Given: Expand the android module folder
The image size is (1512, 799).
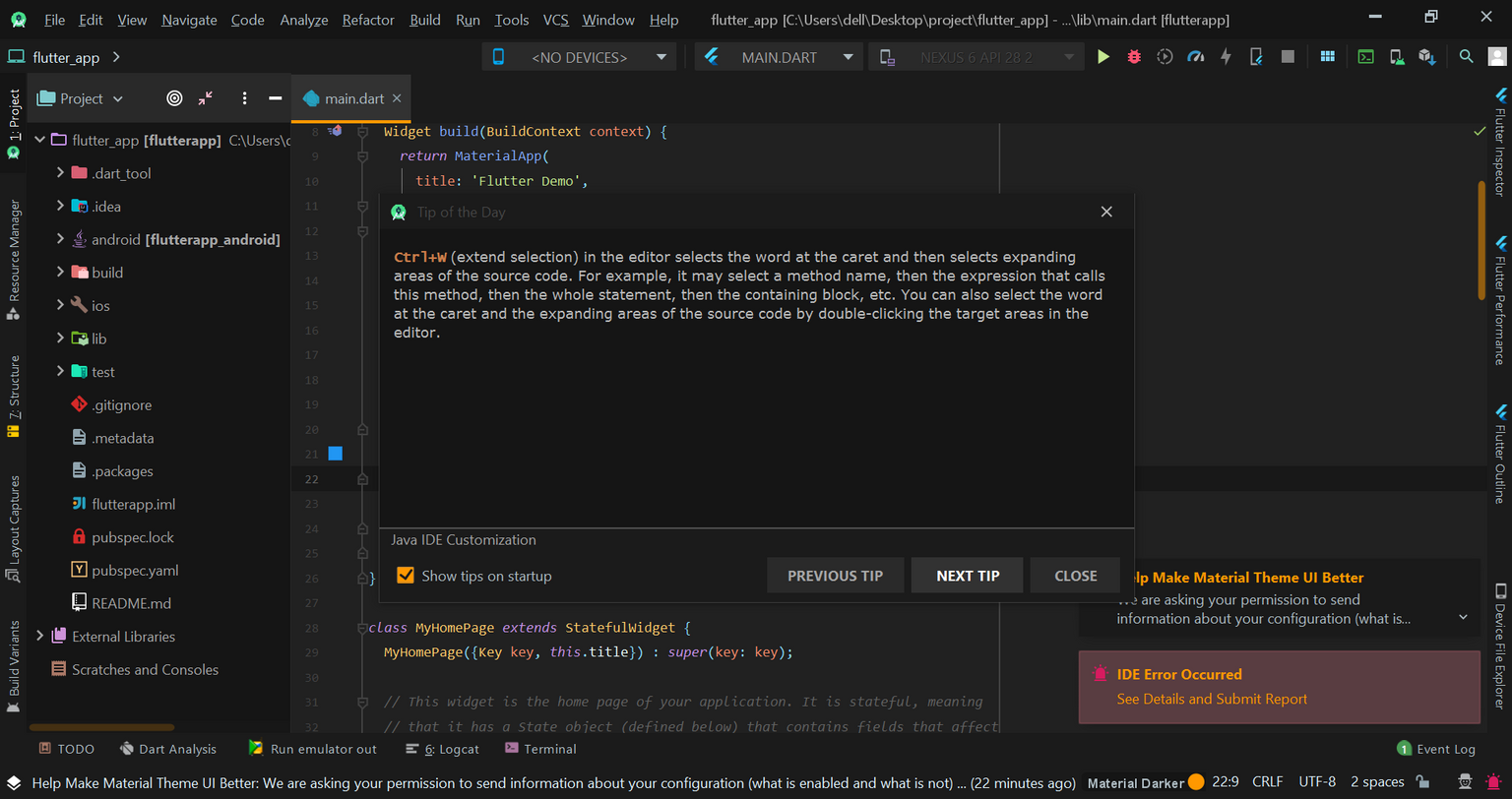Looking at the screenshot, I should pos(60,239).
